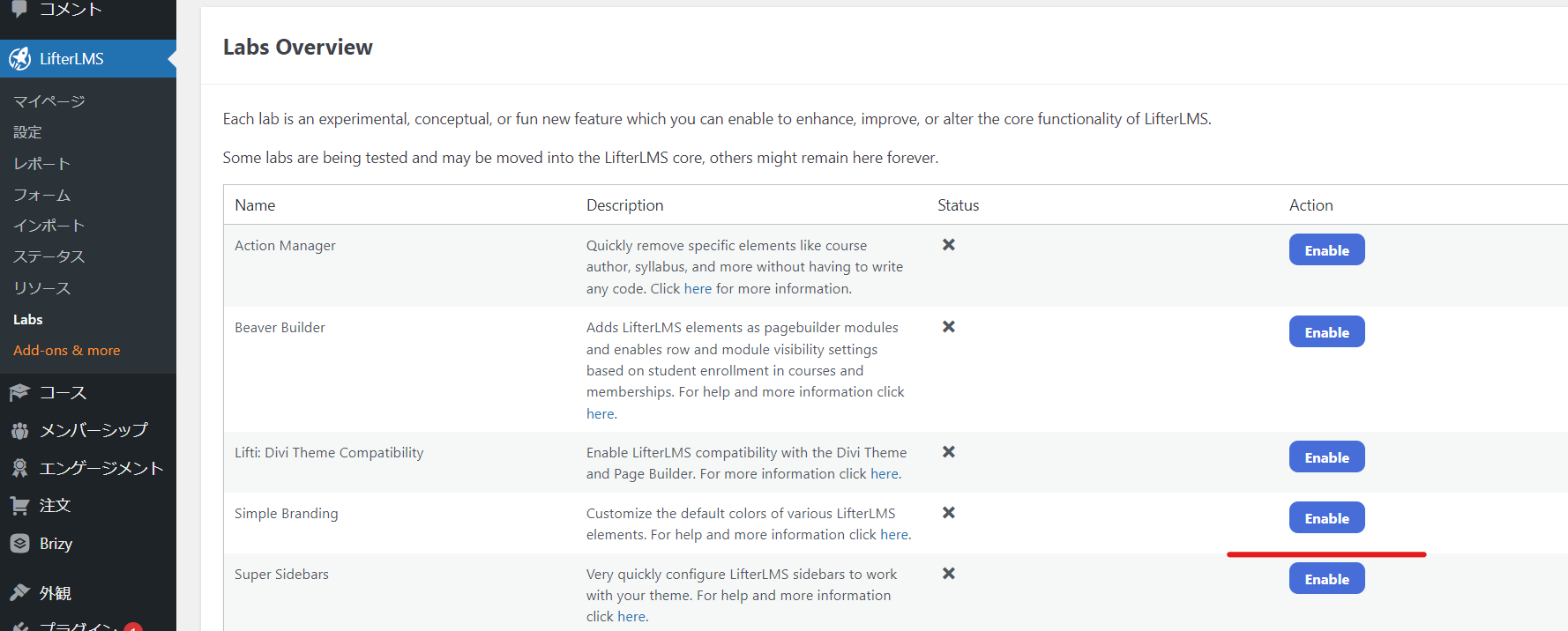
Task: Open Add-ons & more submenu
Action: pos(67,350)
